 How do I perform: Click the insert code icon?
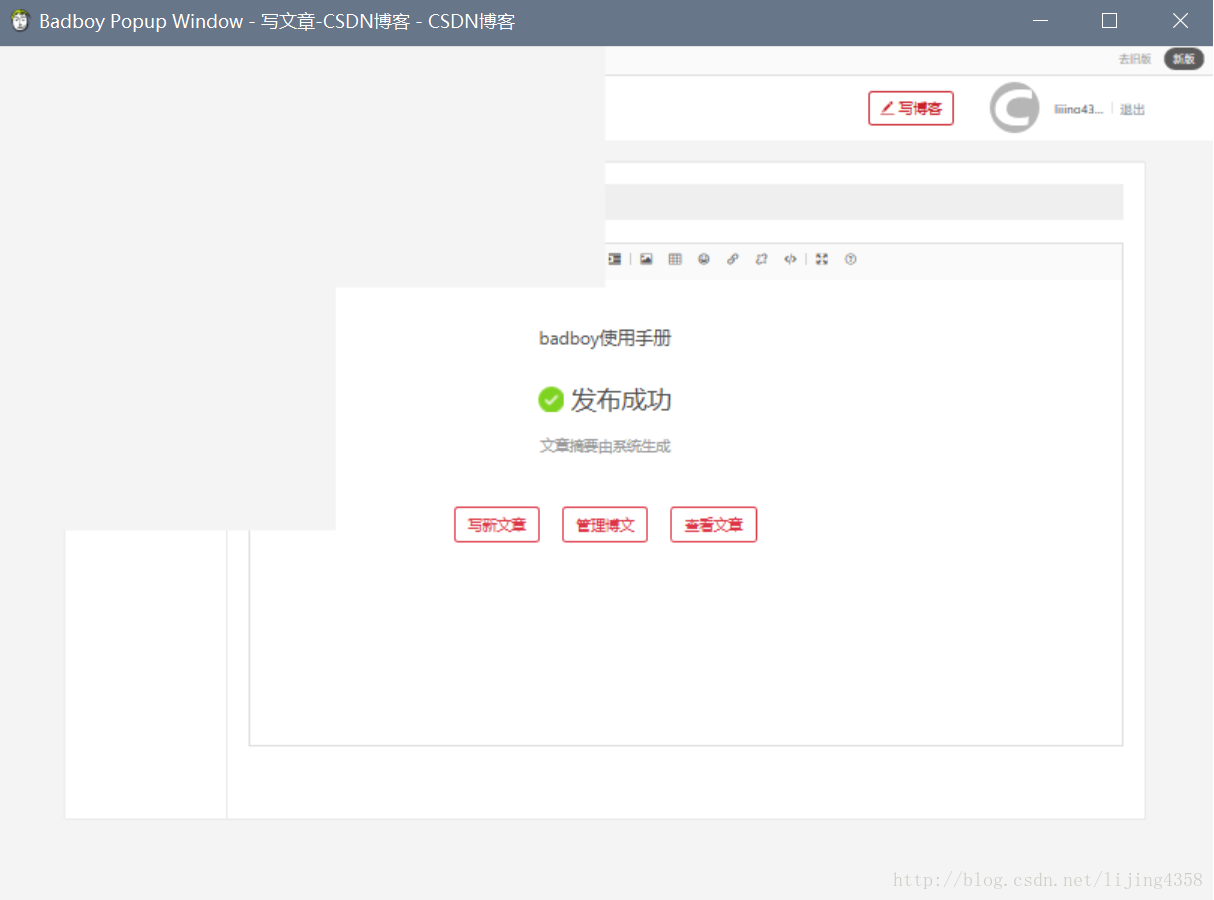[790, 259]
